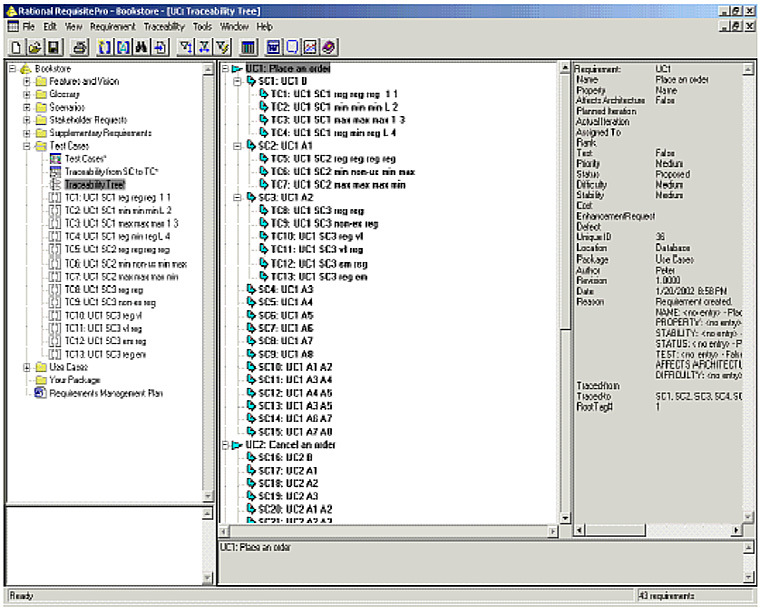
Task: Click the 'Test Cases*' view icon
Action: coord(56,158)
